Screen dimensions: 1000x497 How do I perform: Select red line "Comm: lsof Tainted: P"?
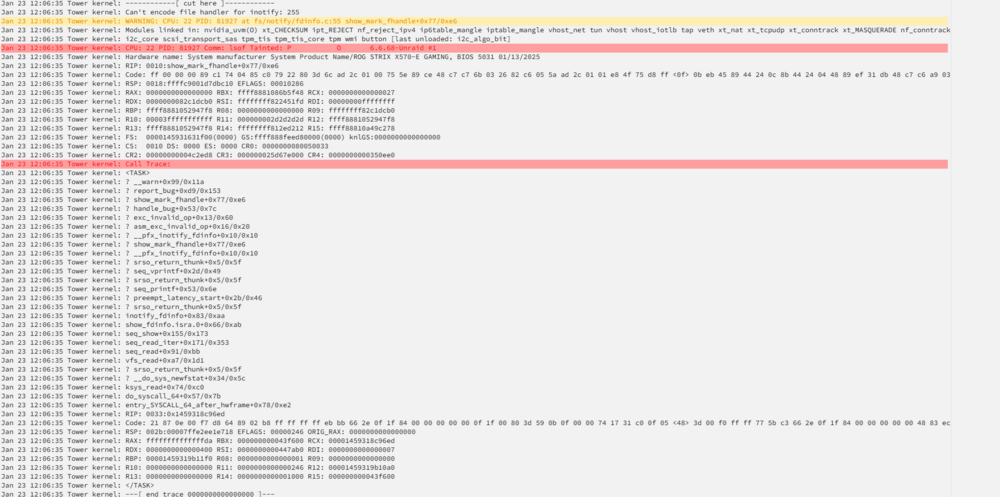(474, 48)
